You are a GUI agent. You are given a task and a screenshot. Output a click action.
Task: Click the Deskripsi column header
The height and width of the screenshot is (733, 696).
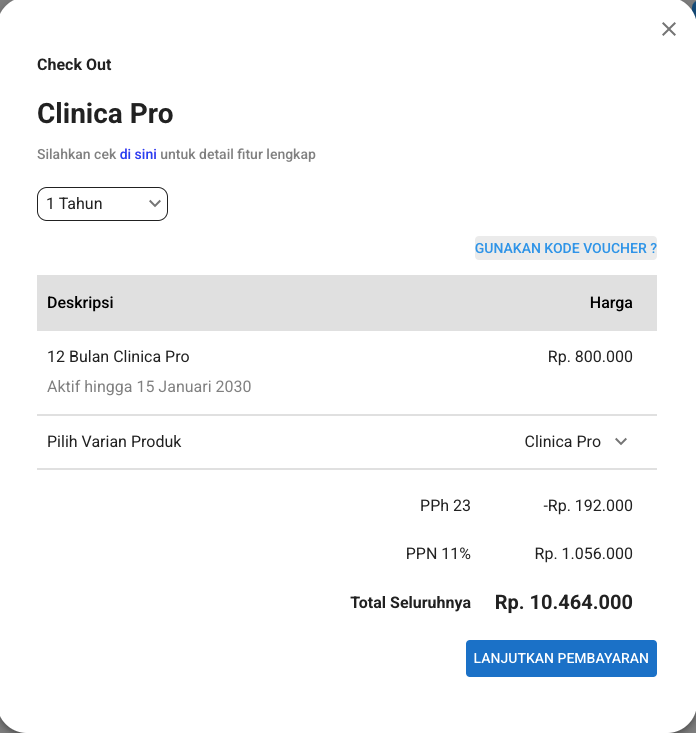click(x=80, y=302)
